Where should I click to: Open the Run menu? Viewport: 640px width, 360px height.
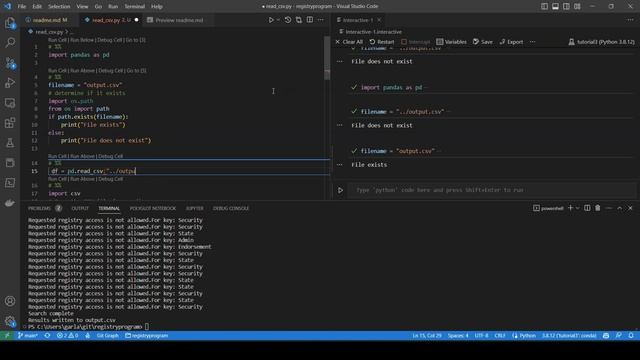coord(113,7)
